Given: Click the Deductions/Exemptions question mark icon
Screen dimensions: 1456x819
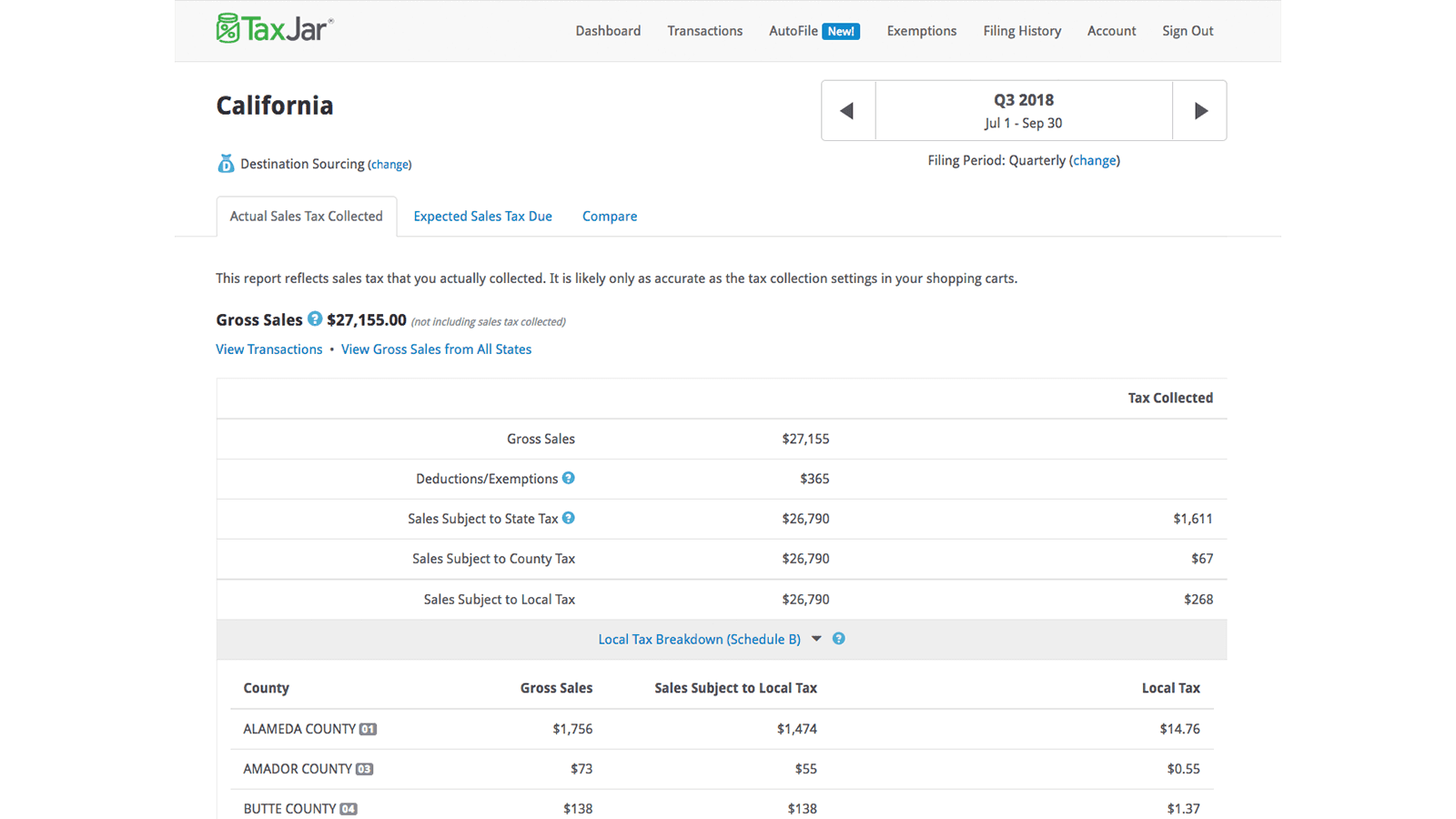Looking at the screenshot, I should click(569, 478).
